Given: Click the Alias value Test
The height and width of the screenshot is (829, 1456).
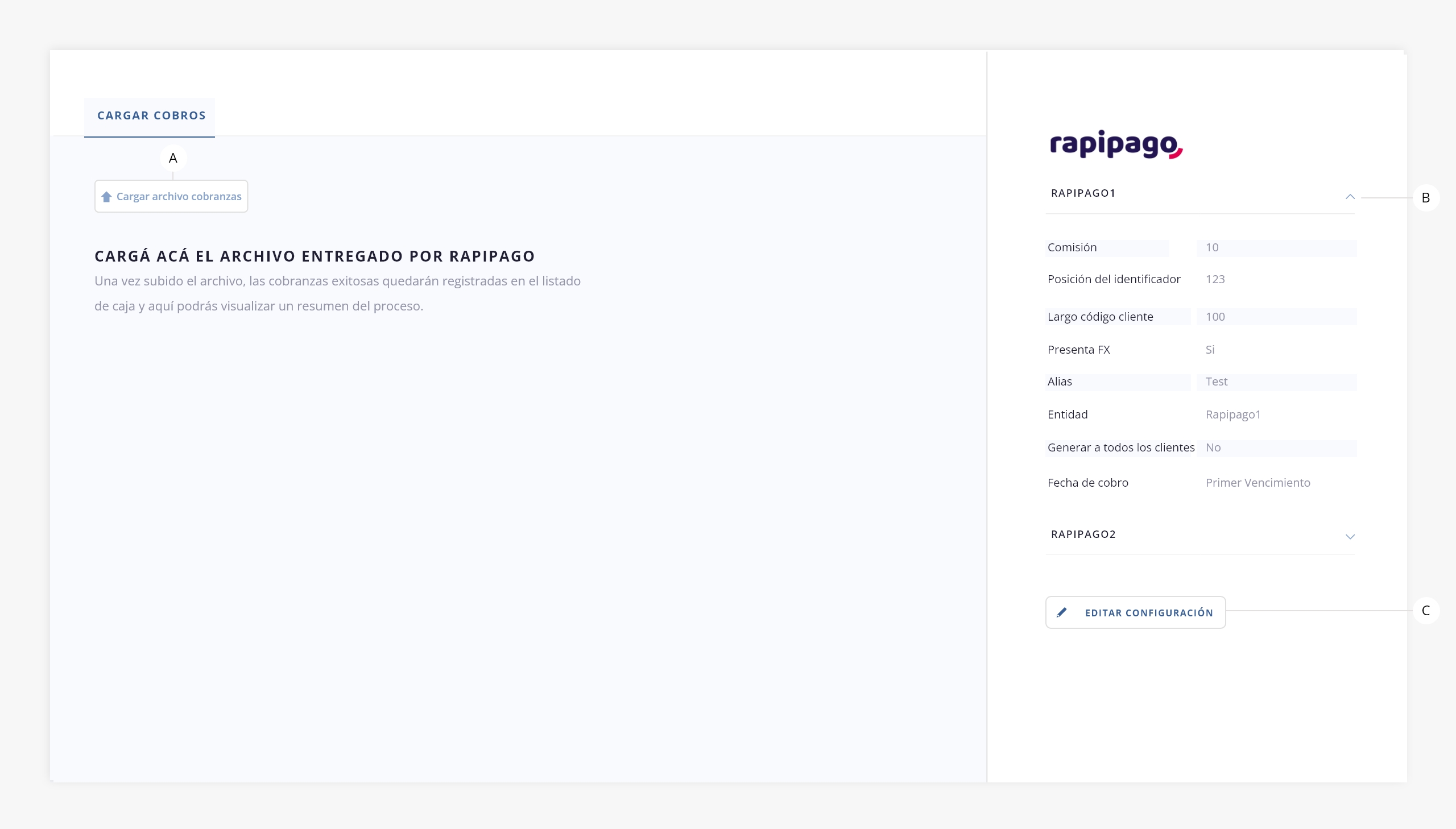Looking at the screenshot, I should click(x=1276, y=382).
